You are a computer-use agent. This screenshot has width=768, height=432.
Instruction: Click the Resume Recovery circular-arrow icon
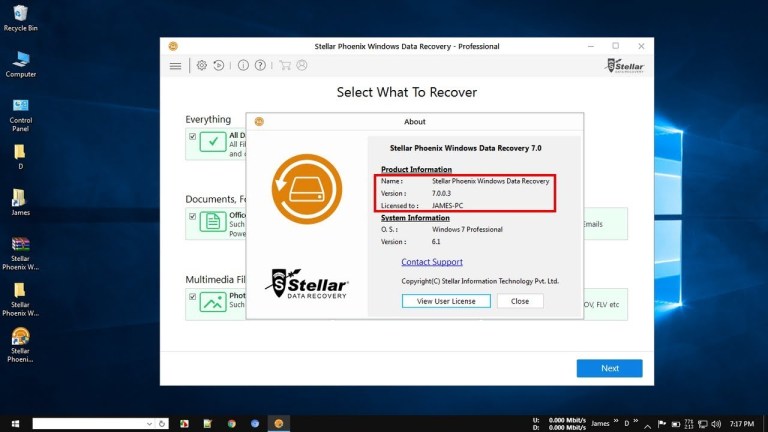pos(218,65)
